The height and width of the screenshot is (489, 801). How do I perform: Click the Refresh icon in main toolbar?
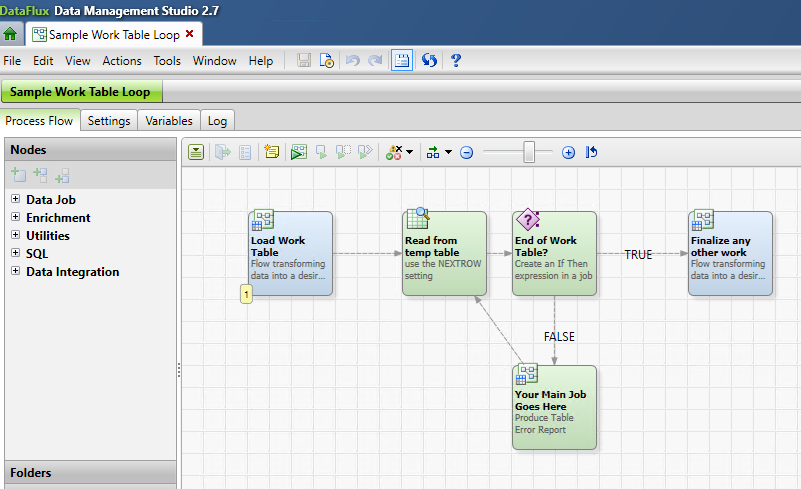click(x=429, y=61)
